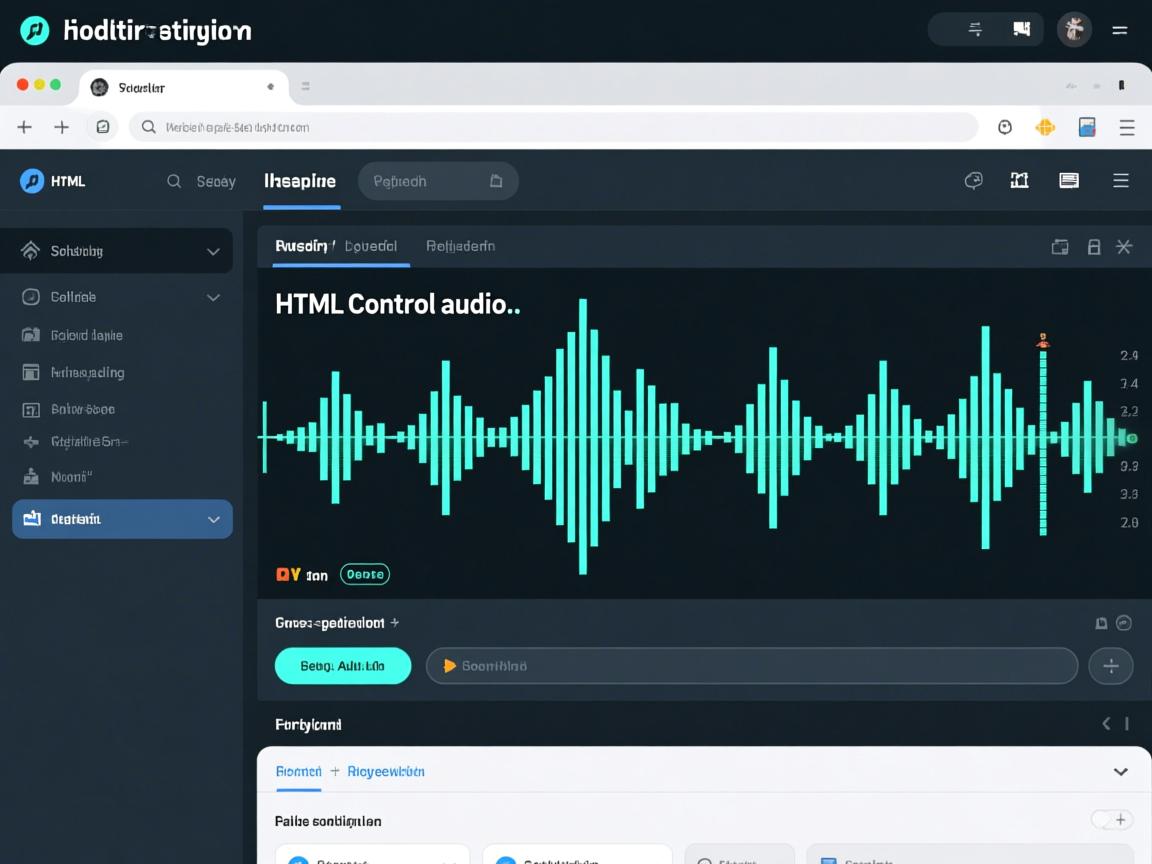Expand the Solsabig sidebar section
This screenshot has height=864, width=1152.
click(213, 252)
